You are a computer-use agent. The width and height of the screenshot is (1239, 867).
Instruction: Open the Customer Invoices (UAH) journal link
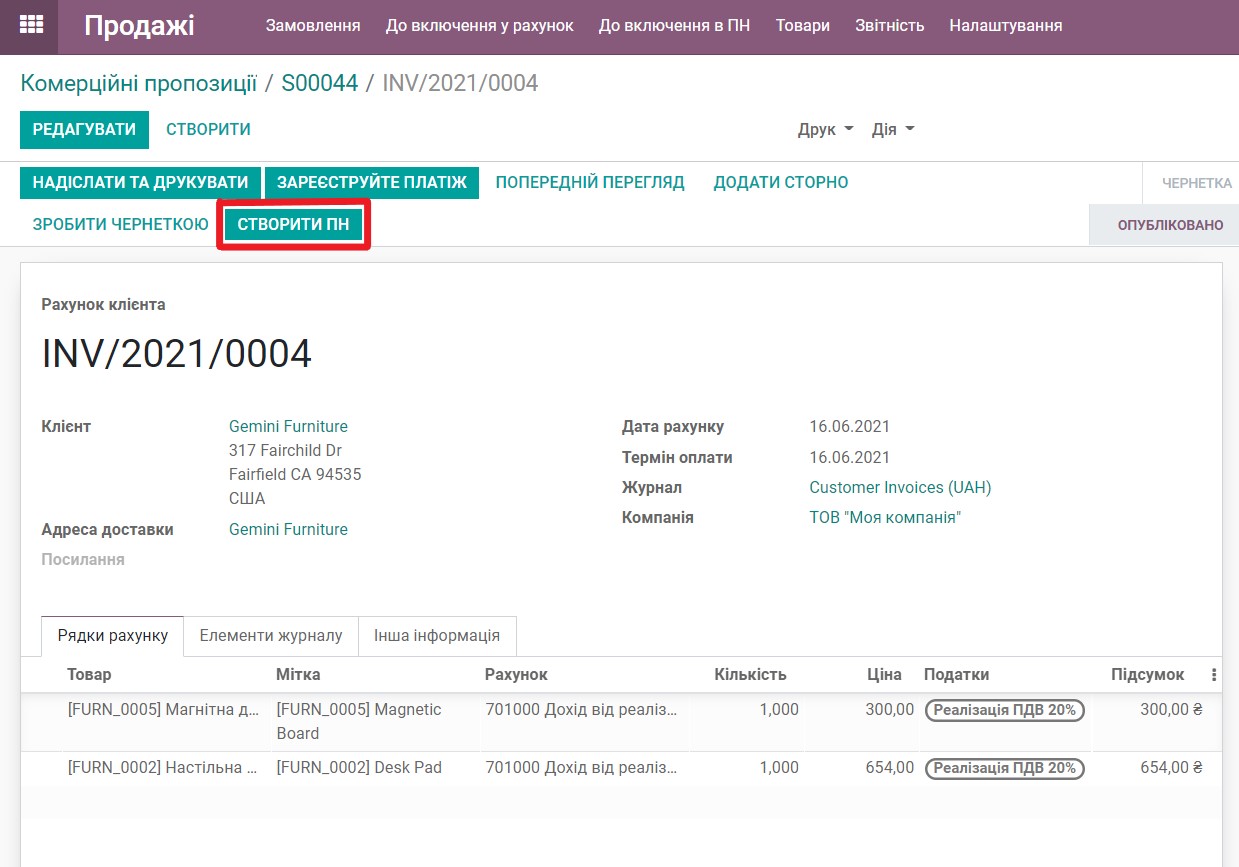click(x=899, y=487)
